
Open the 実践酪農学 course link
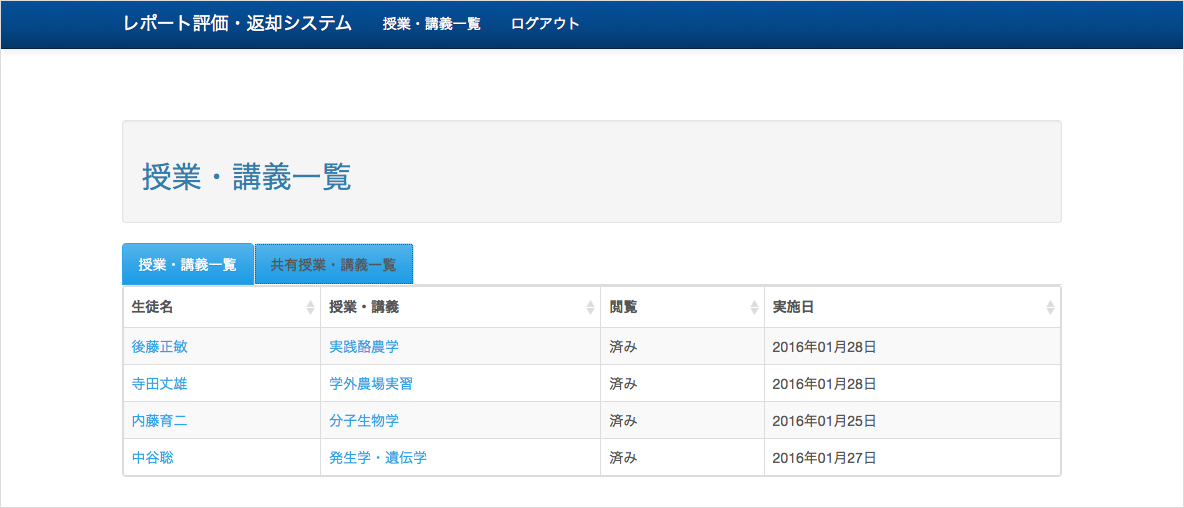tap(364, 347)
